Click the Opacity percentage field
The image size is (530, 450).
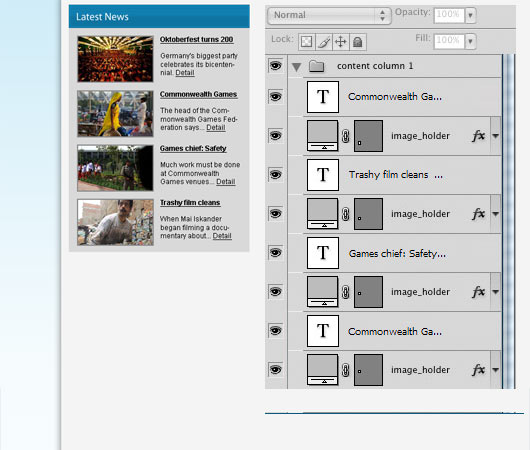[x=449, y=15]
